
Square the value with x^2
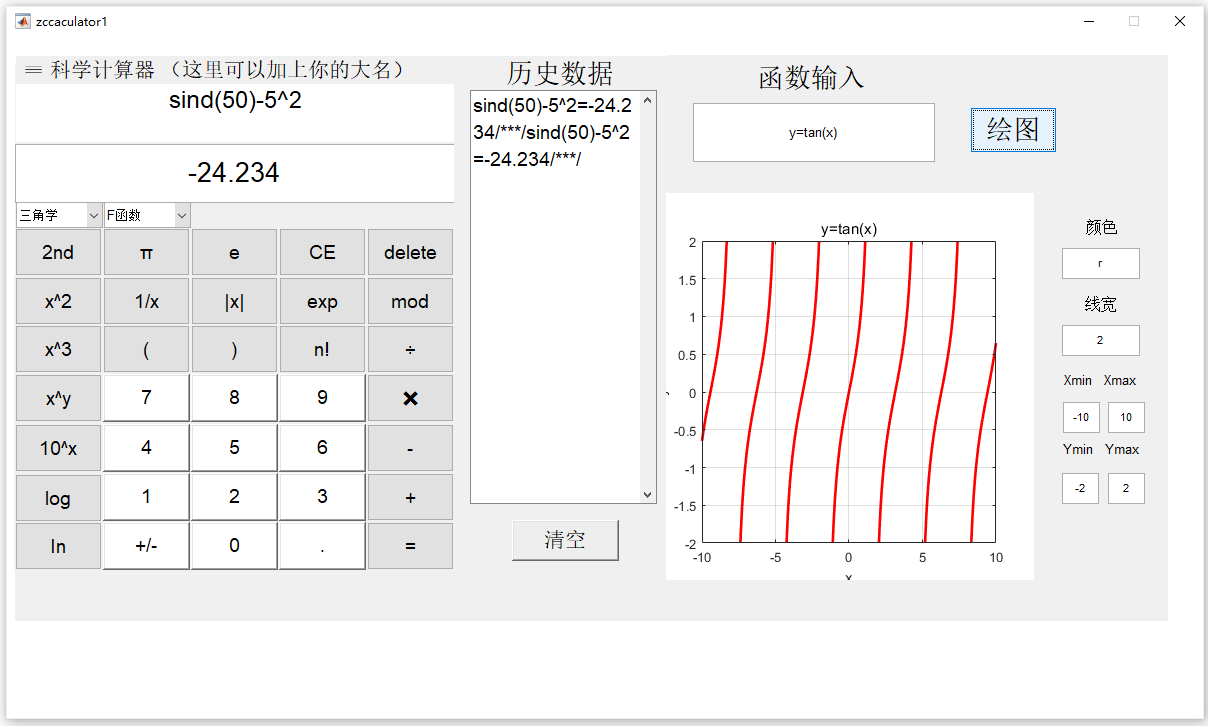58,301
